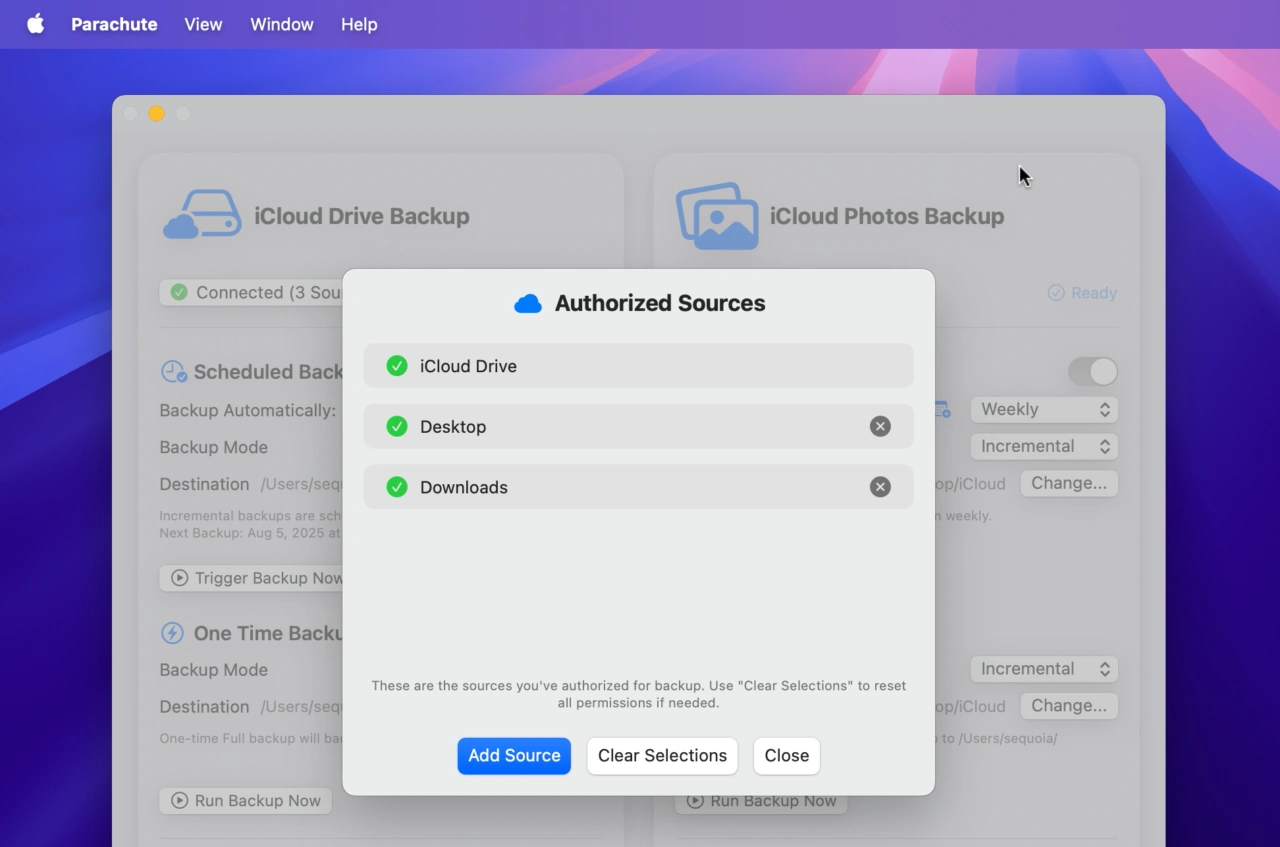Click the green checkmark beside iCloud Drive
1280x847 pixels.
tap(397, 366)
